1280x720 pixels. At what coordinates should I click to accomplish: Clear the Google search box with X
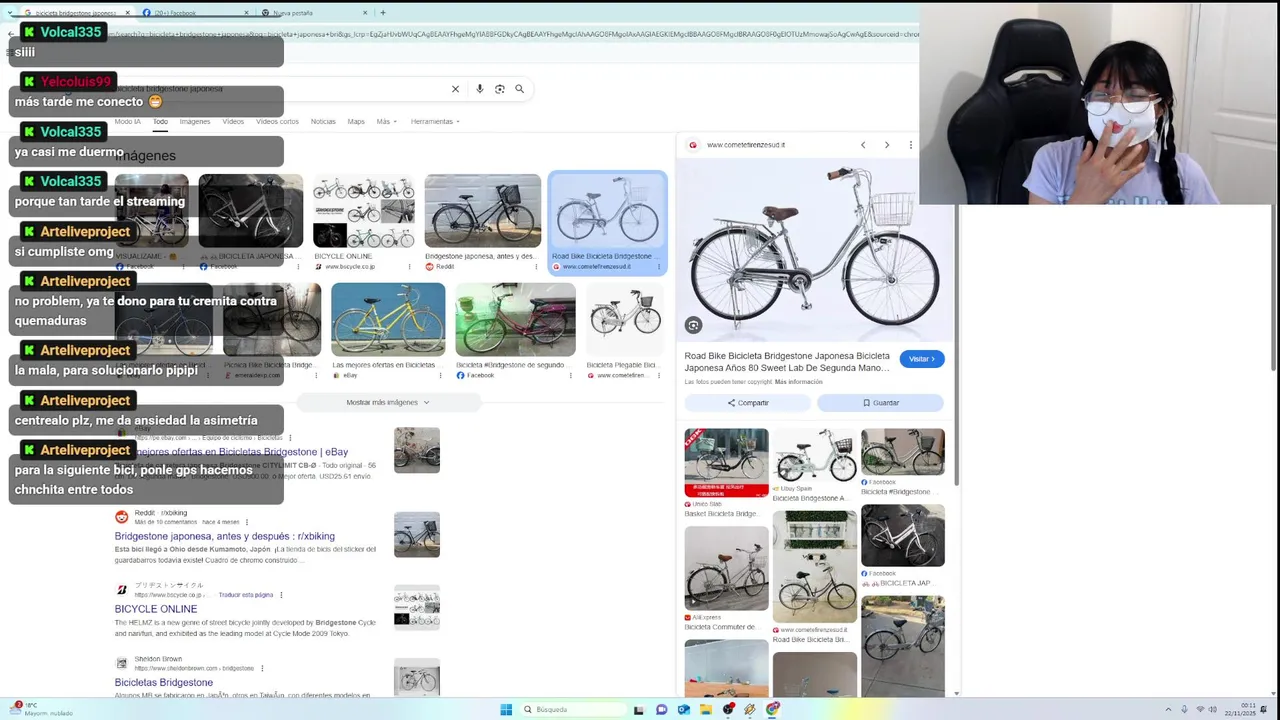(455, 89)
